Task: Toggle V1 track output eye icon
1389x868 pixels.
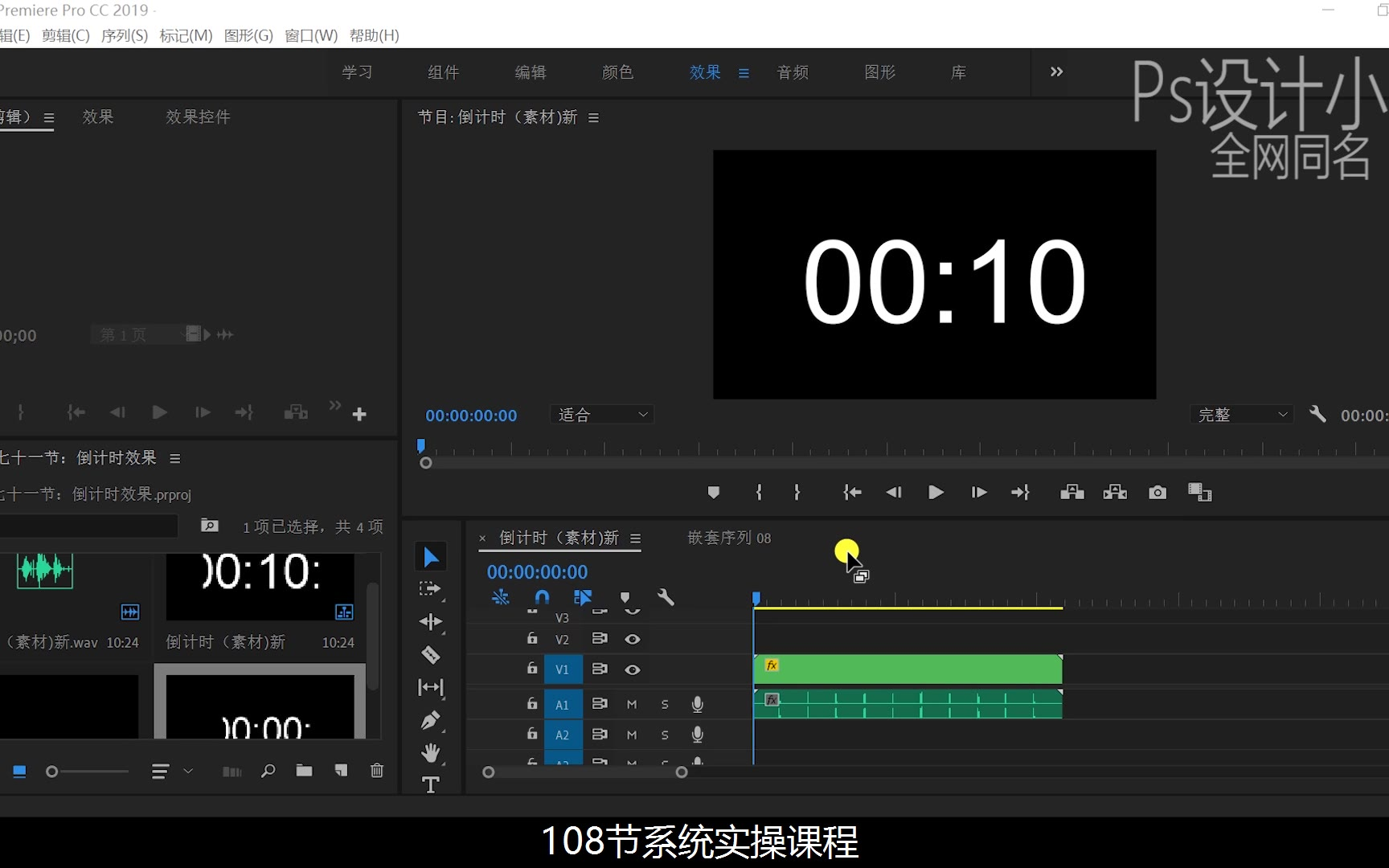Action: click(x=633, y=669)
